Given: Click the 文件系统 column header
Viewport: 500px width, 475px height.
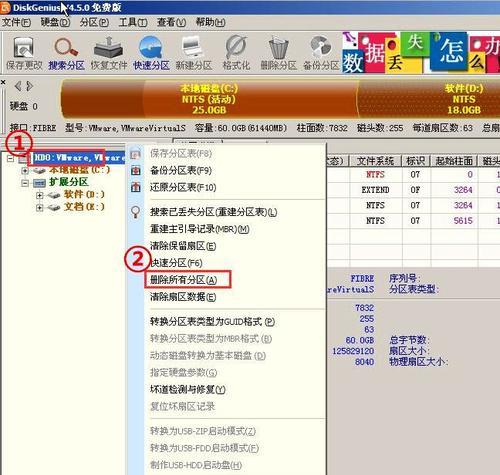Looking at the screenshot, I should [x=375, y=161].
